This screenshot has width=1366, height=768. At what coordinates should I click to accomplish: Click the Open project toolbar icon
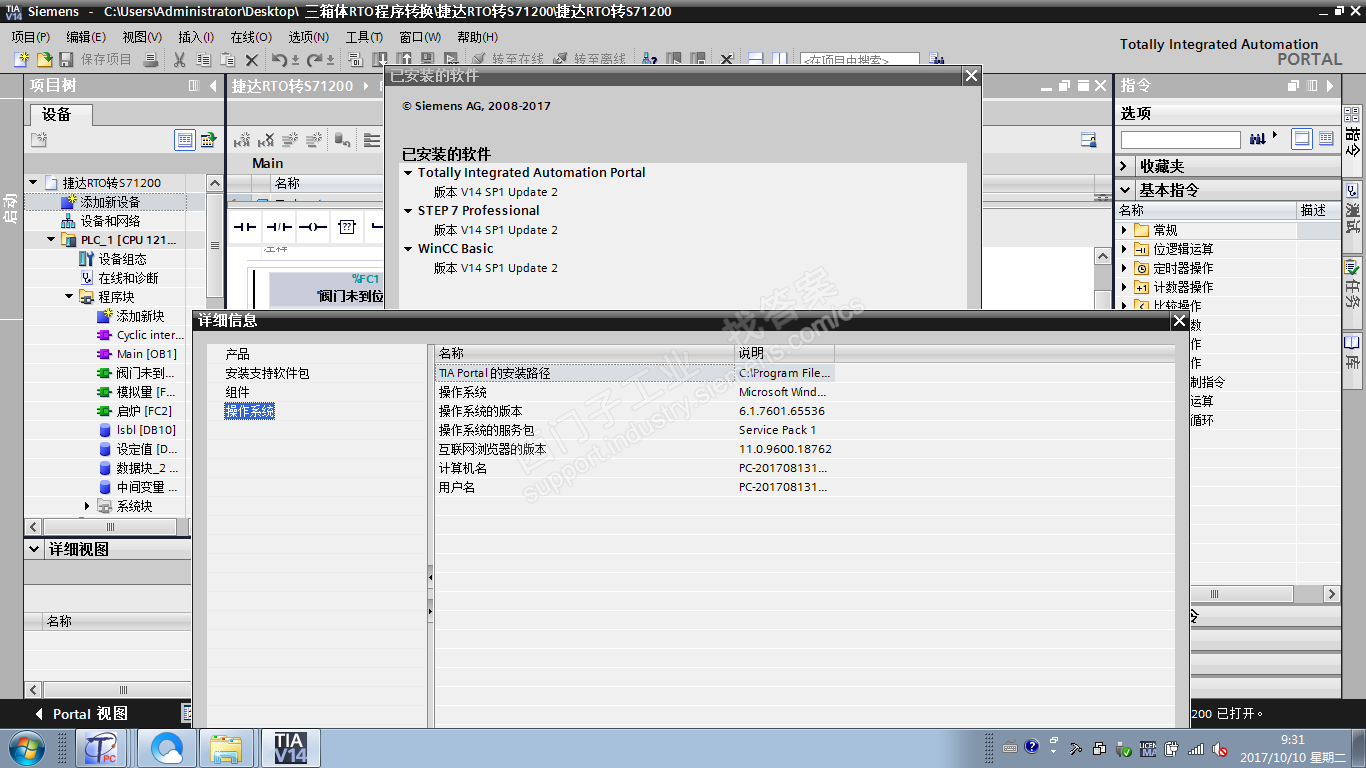(x=44, y=60)
